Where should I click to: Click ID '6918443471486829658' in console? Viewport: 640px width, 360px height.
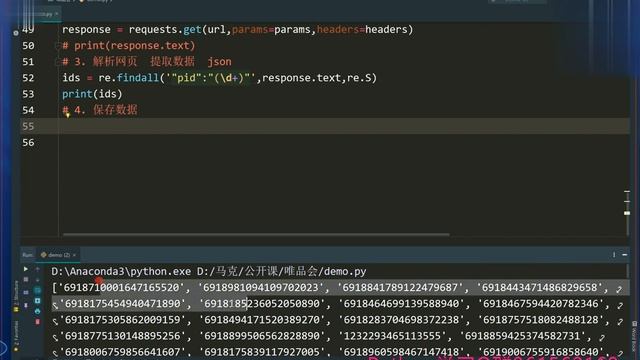coord(540,287)
